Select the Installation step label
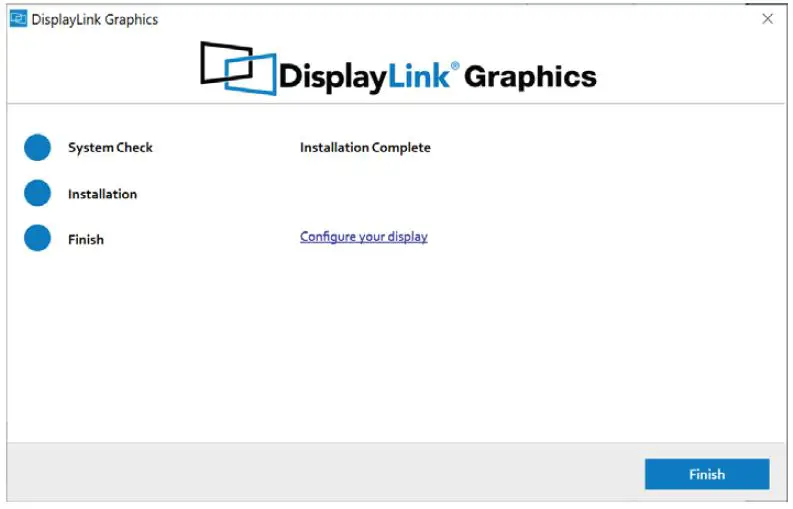Image resolution: width=793 pixels, height=509 pixels. (x=102, y=194)
